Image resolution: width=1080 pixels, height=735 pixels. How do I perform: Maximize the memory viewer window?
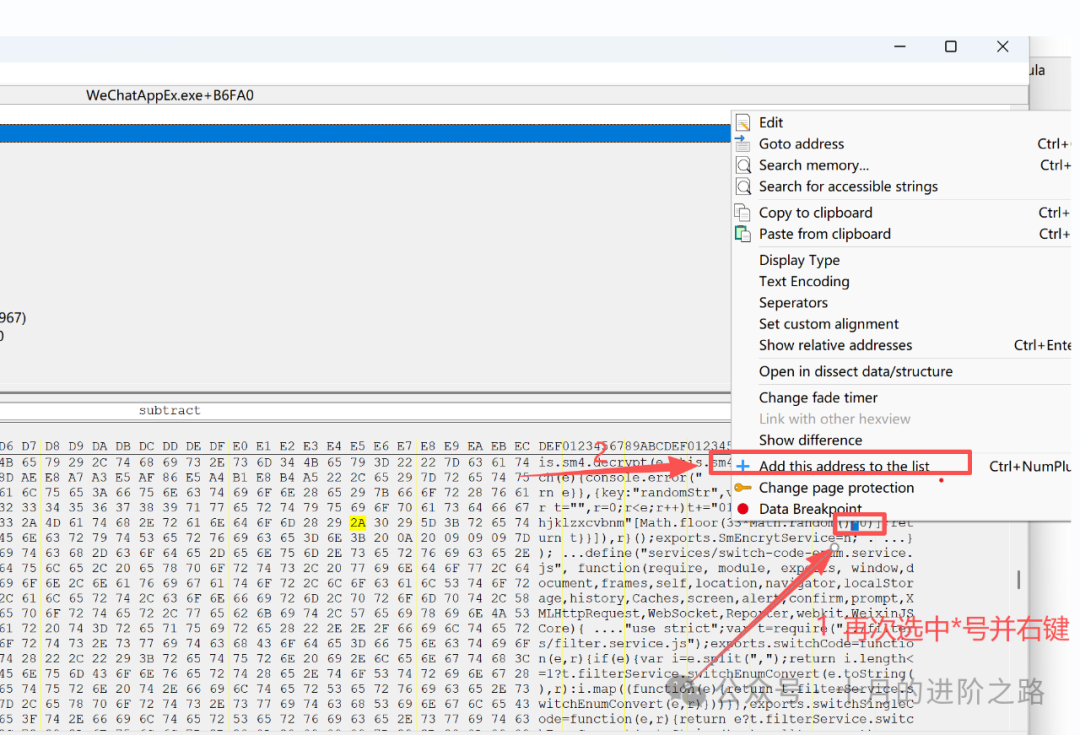951,47
